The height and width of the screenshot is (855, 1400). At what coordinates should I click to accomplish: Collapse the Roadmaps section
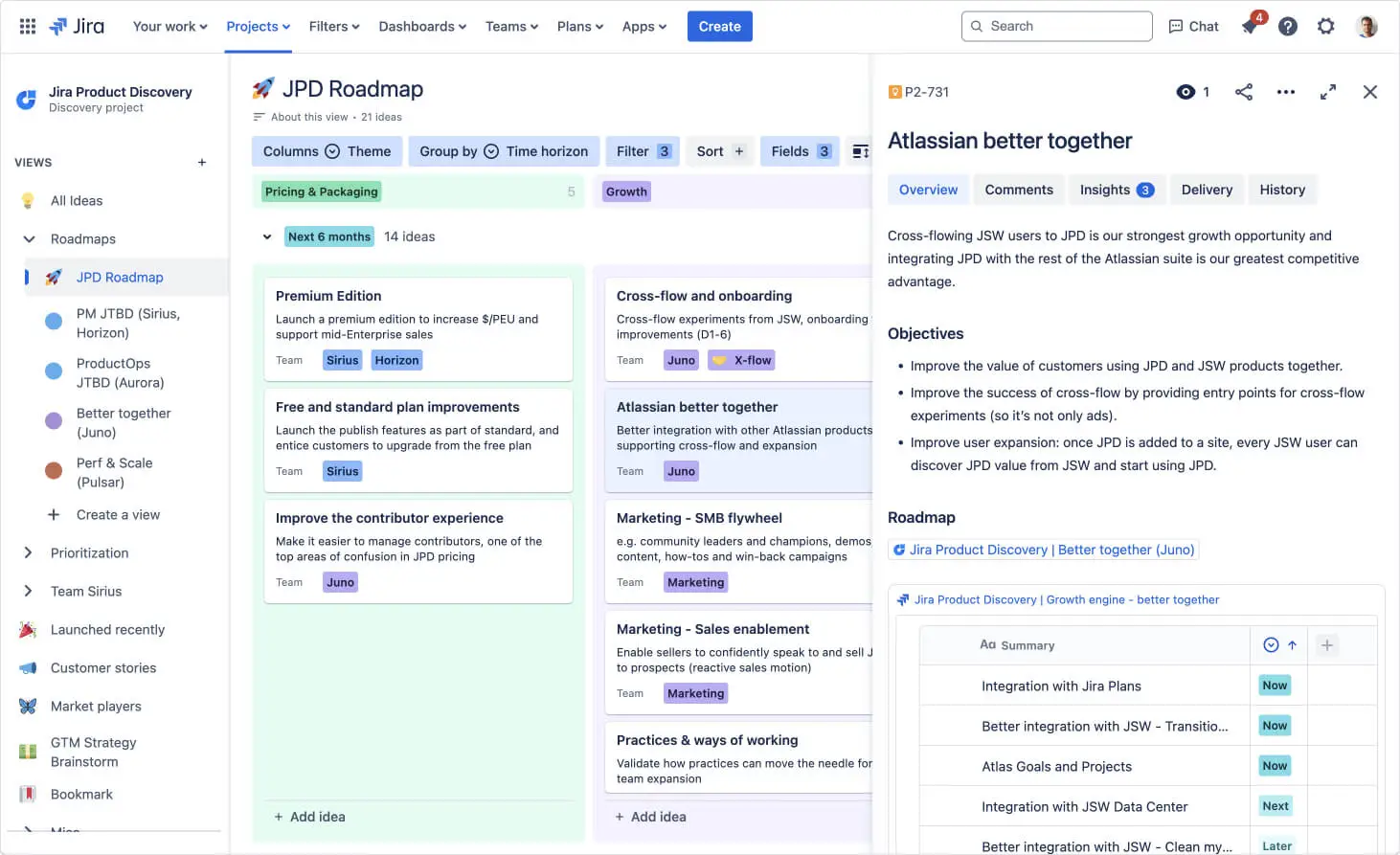click(x=29, y=238)
